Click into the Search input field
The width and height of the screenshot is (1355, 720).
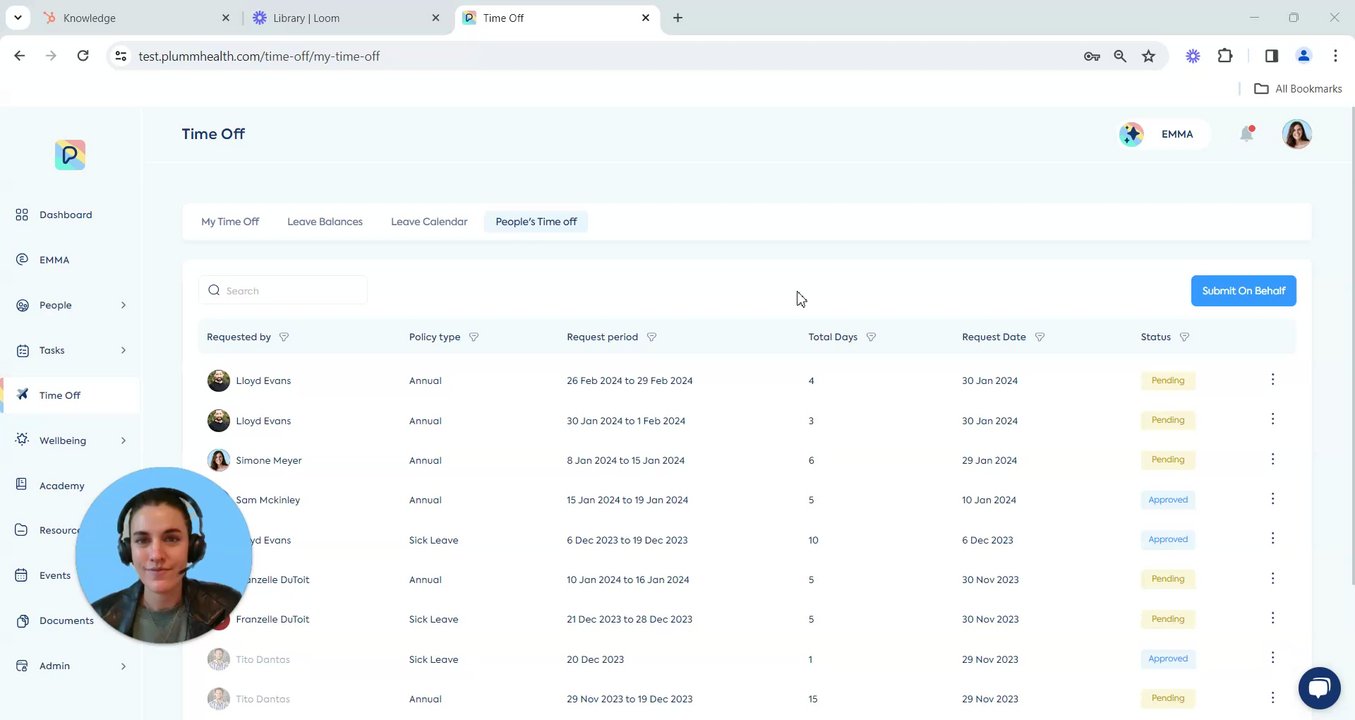pyautogui.click(x=283, y=291)
